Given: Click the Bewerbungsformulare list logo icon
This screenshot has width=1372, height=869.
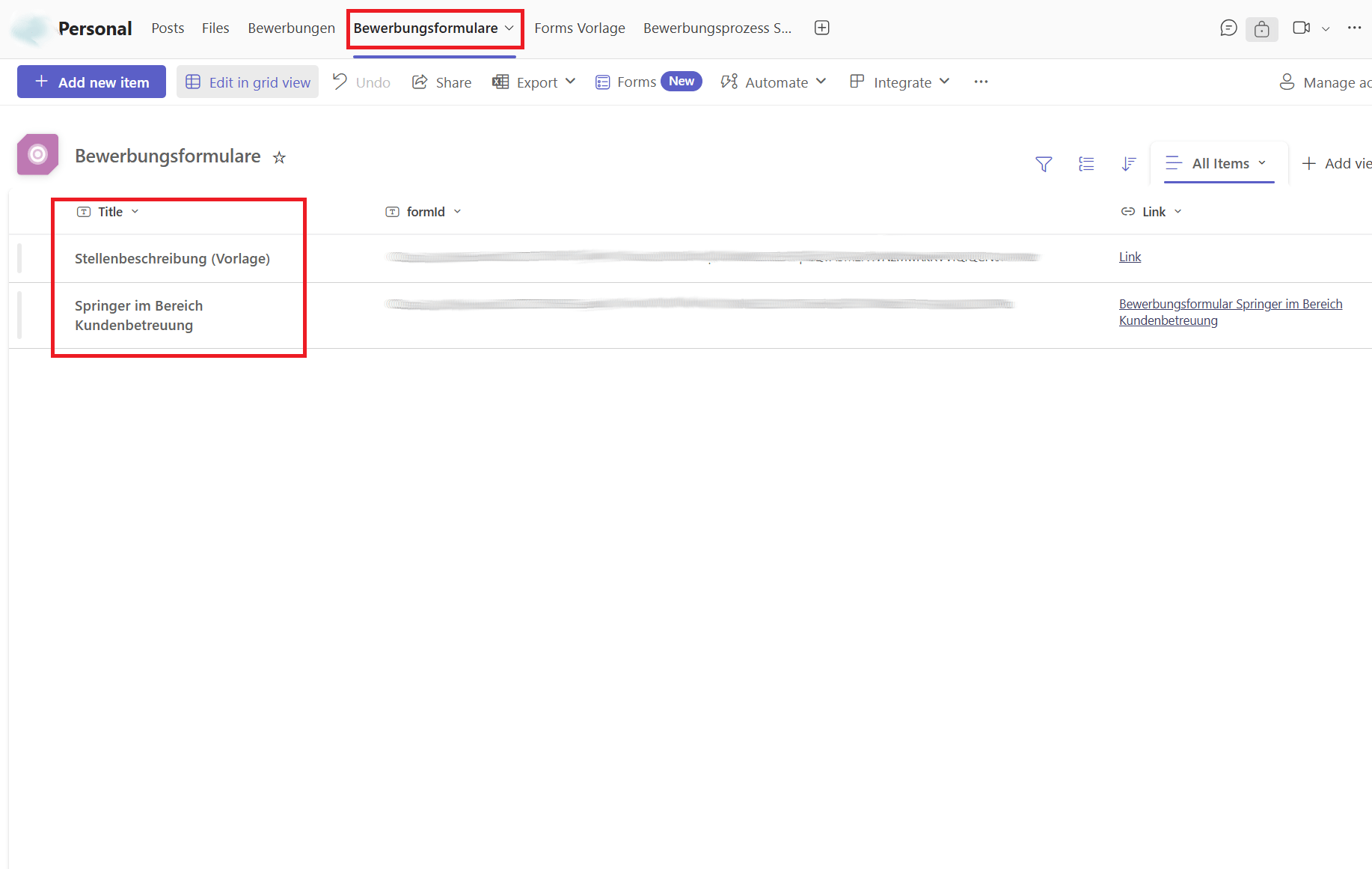Looking at the screenshot, I should [x=37, y=155].
